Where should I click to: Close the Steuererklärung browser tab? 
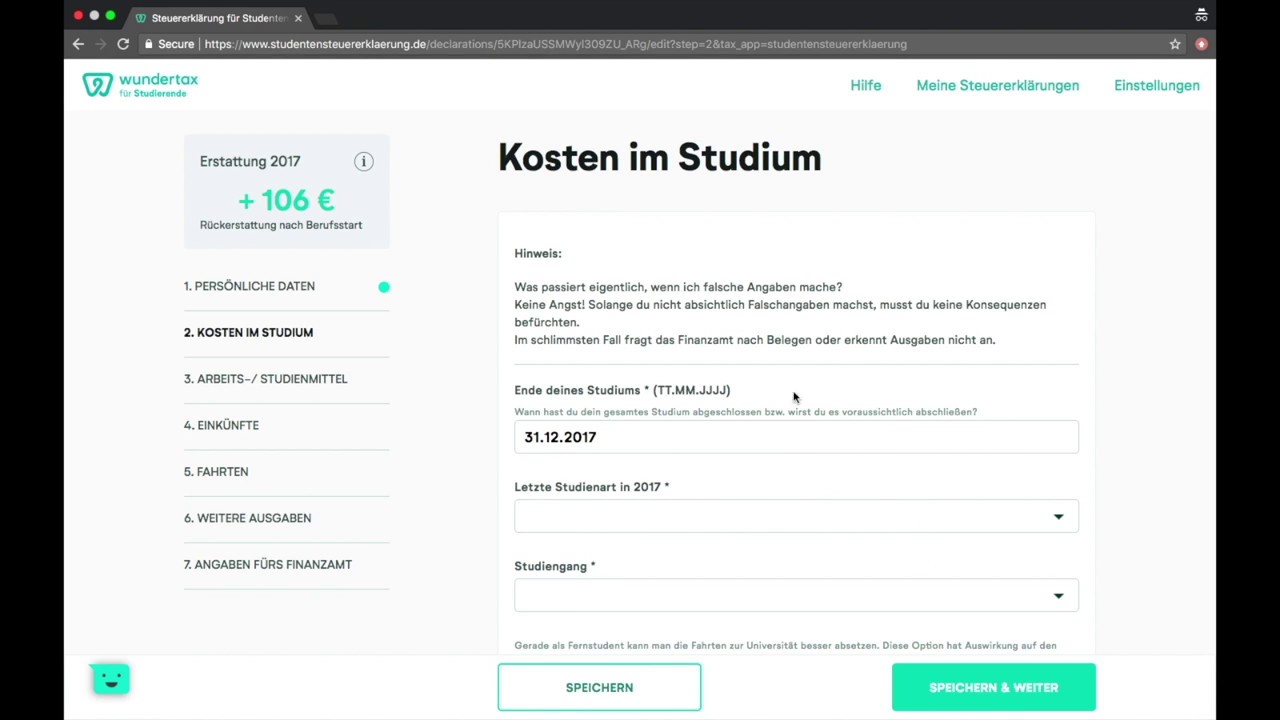coord(298,18)
